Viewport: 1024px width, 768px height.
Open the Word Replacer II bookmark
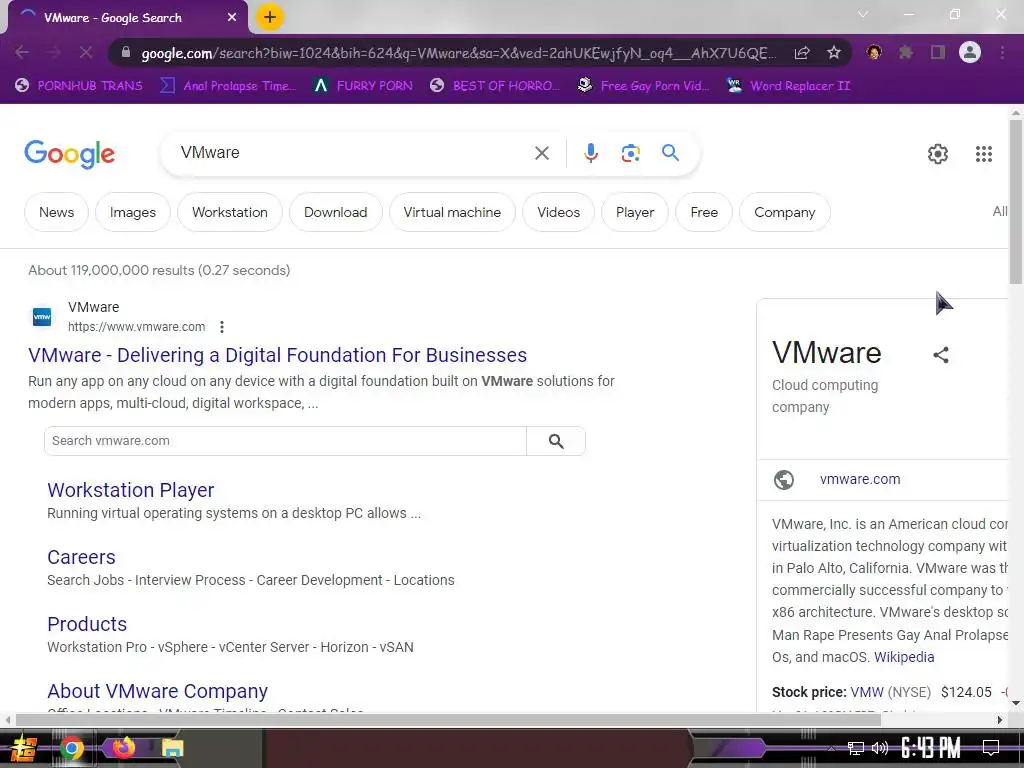788,86
